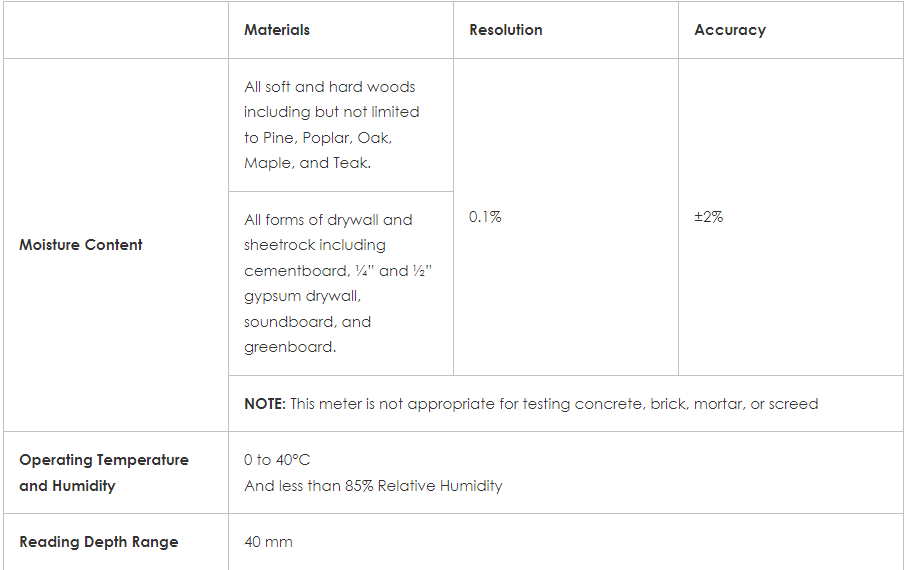Click the "Maple, and Teak" line
The height and width of the screenshot is (570, 908).
(x=307, y=163)
